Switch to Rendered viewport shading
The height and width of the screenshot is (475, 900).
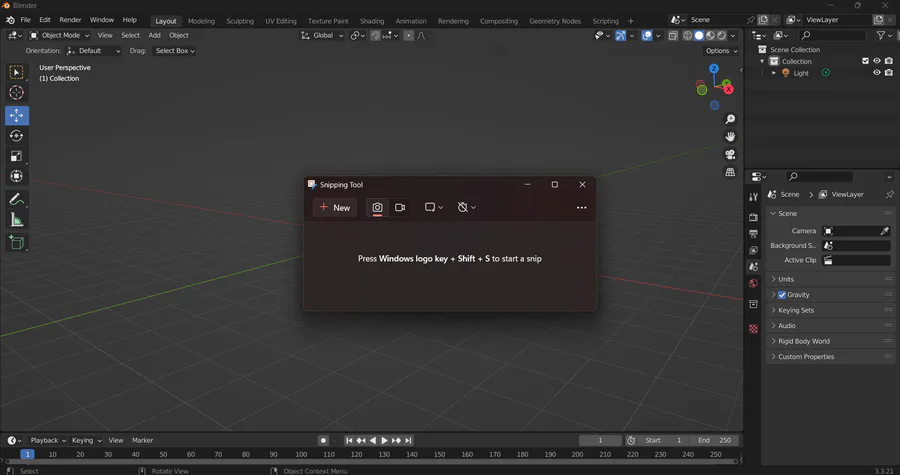coord(721,36)
